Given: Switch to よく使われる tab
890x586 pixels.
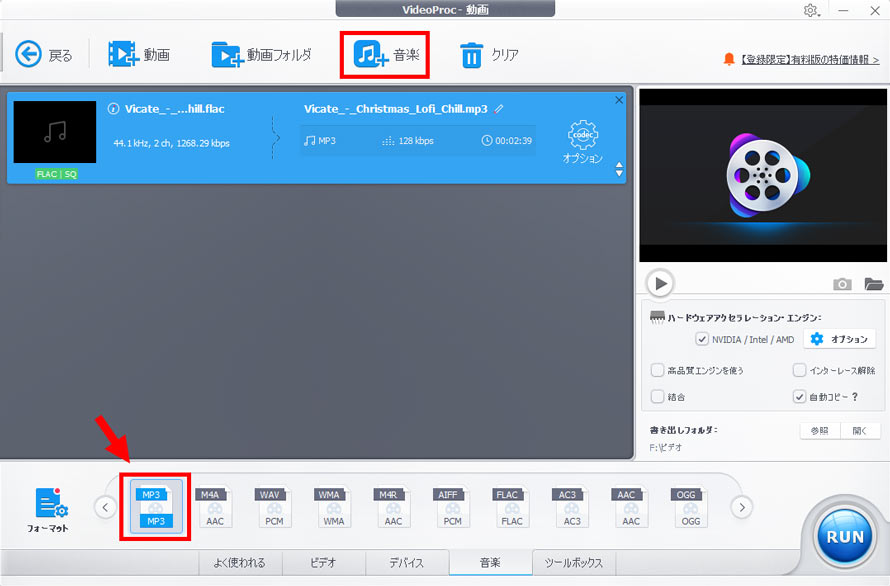Looking at the screenshot, I should coord(240,563).
